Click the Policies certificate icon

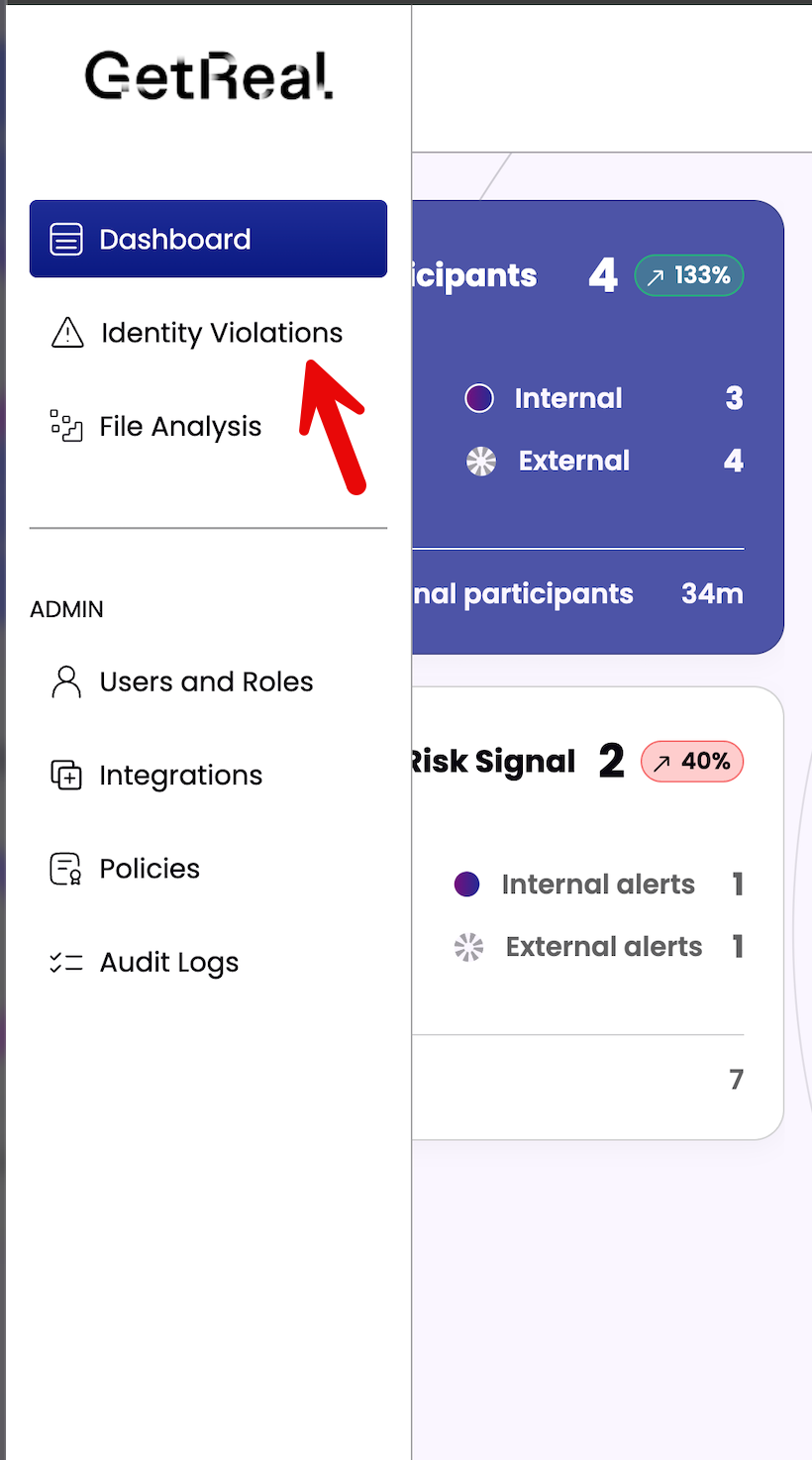[x=66, y=869]
